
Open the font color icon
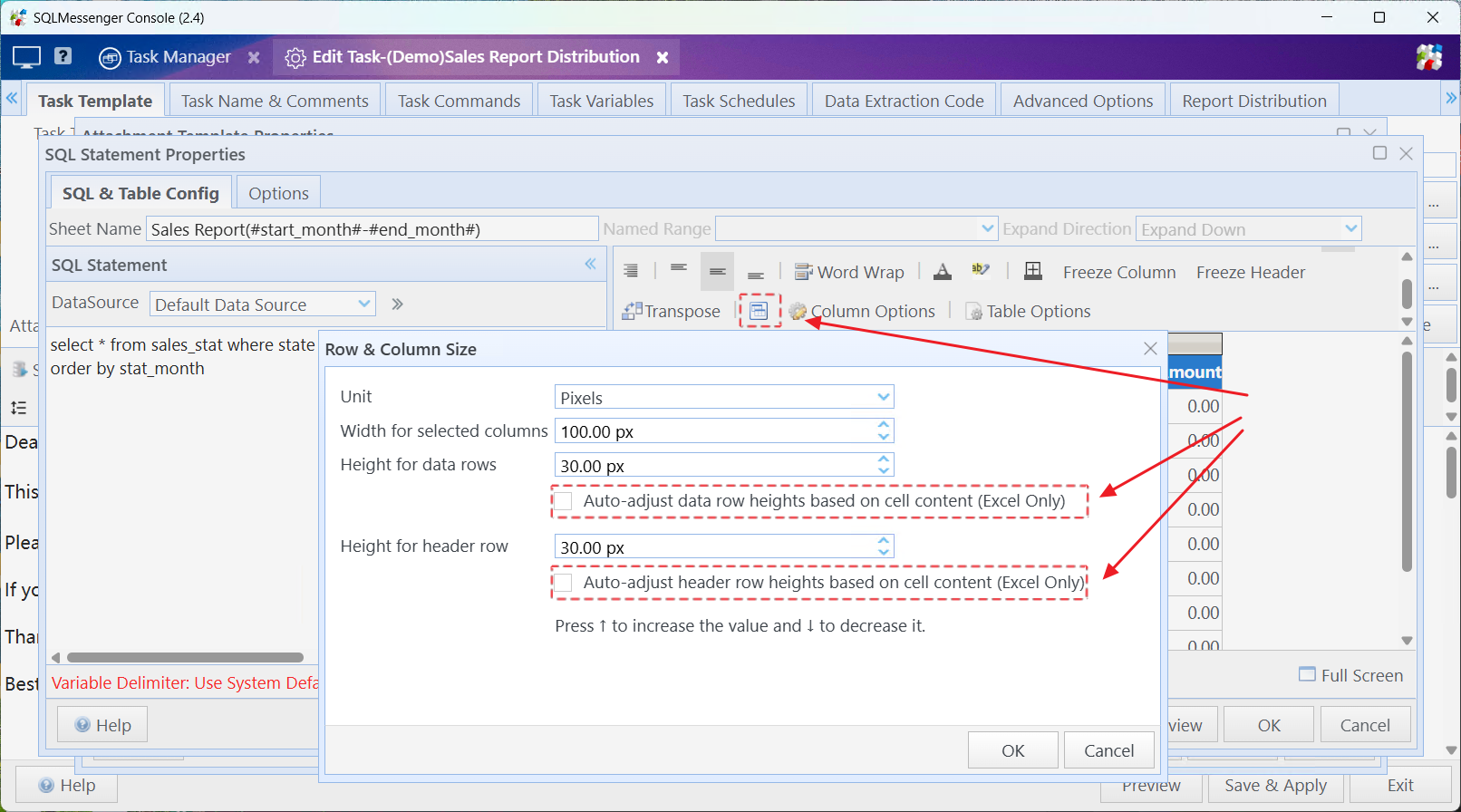[x=943, y=271]
